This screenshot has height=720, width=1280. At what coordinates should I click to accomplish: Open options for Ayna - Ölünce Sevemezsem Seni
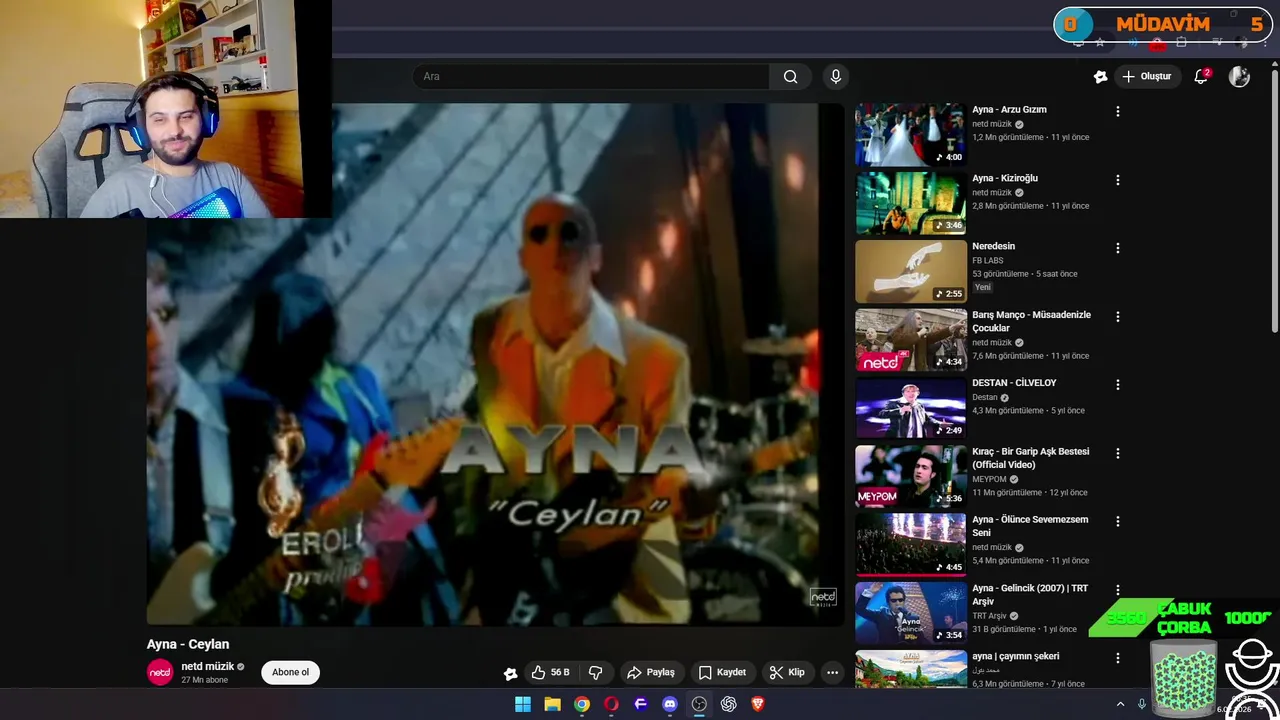coord(1118,522)
